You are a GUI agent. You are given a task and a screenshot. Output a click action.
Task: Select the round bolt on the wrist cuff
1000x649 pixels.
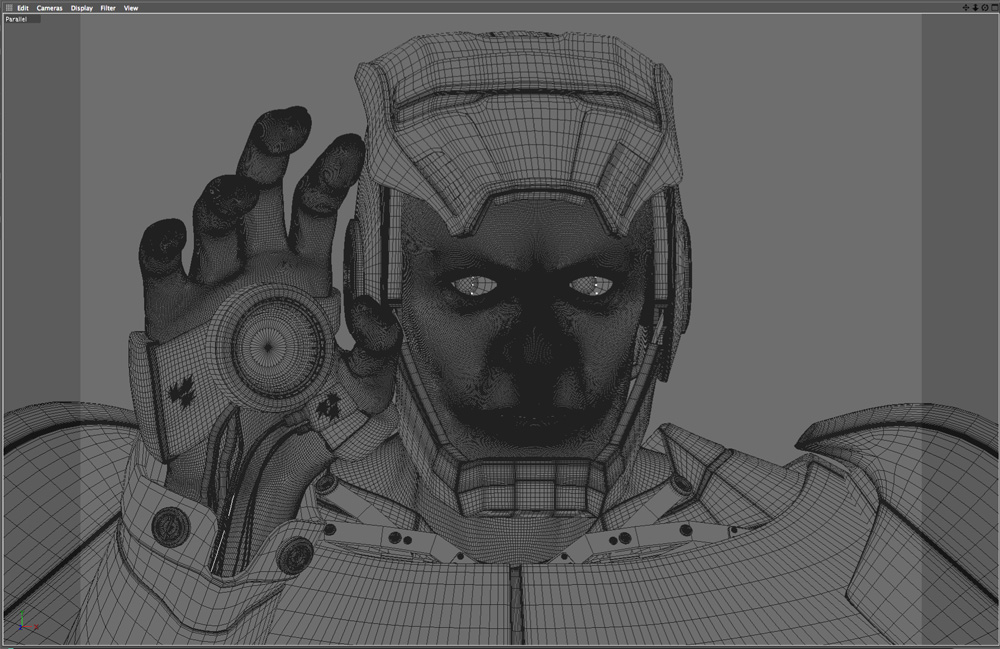[170, 527]
